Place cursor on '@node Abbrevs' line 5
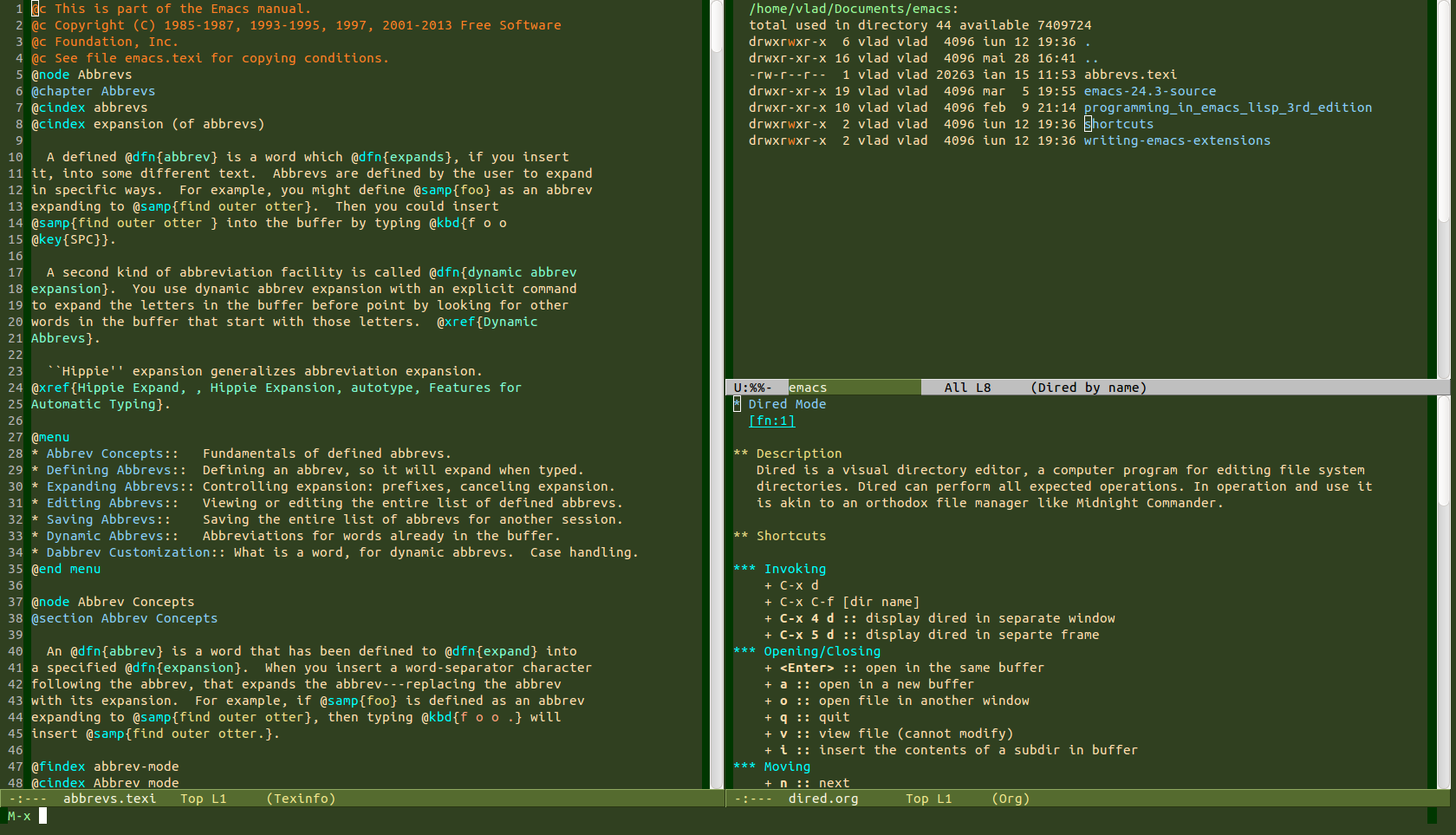Viewport: 1456px width, 835px height. click(x=81, y=75)
